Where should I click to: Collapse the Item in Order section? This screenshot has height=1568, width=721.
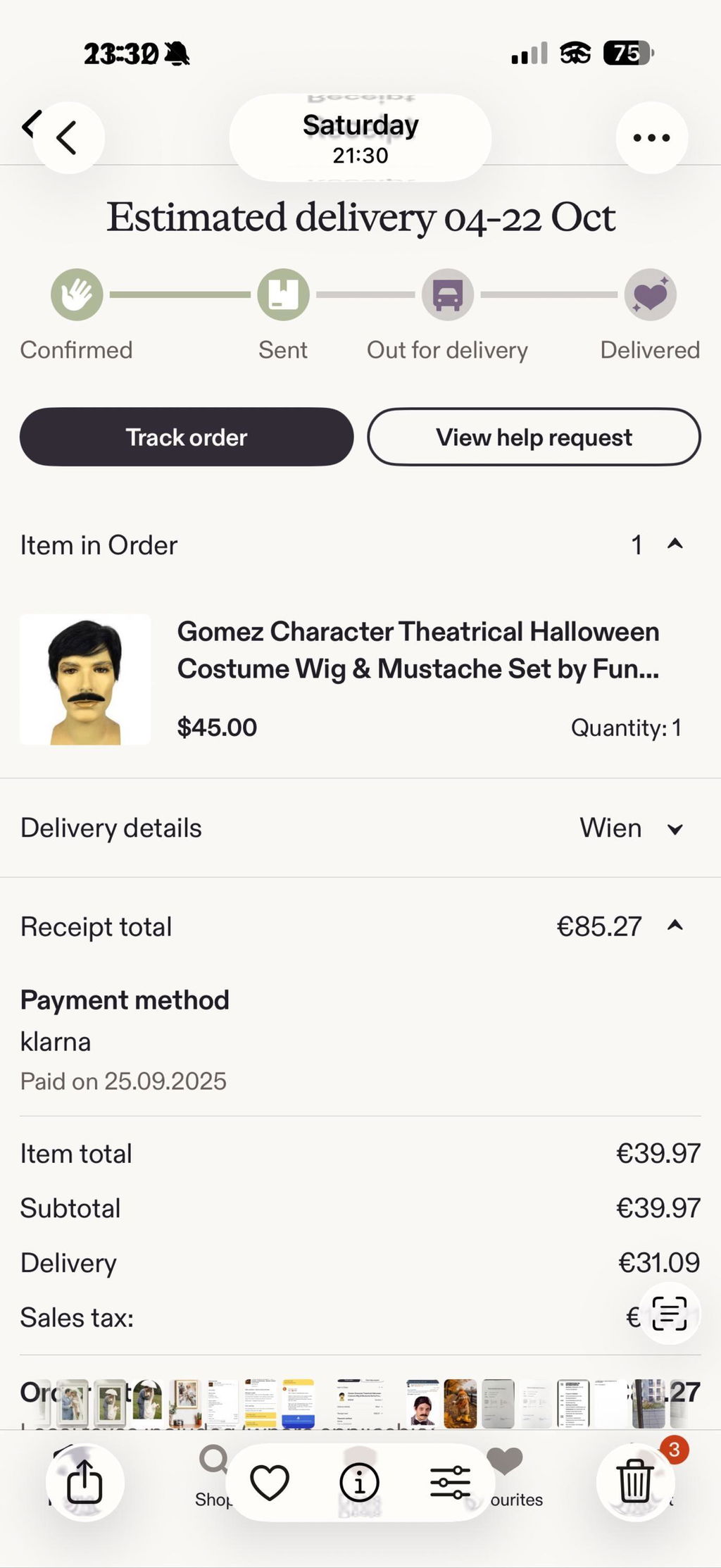coord(675,545)
